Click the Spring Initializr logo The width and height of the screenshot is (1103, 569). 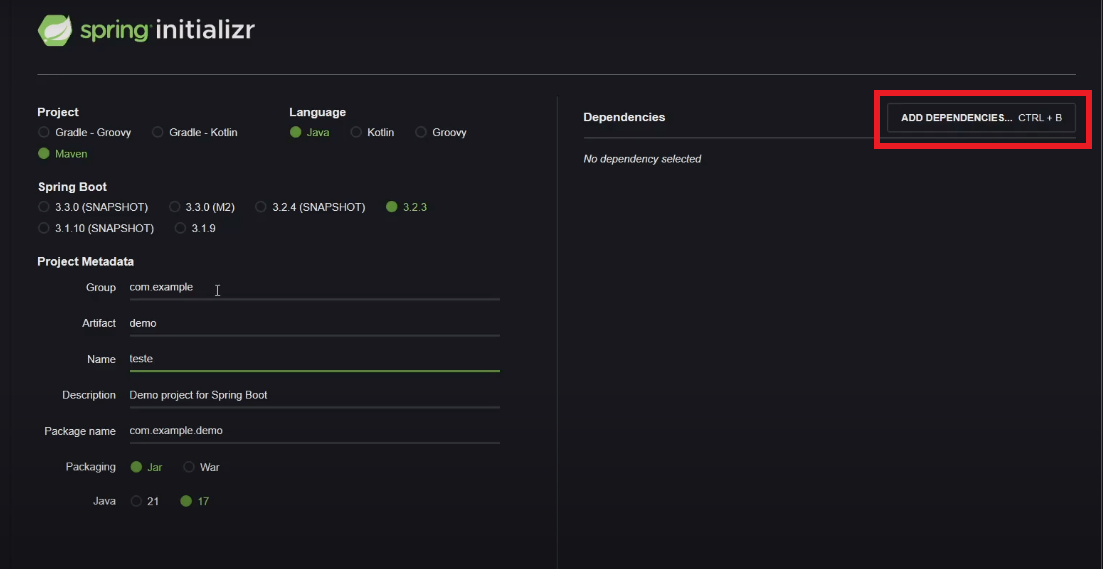146,30
